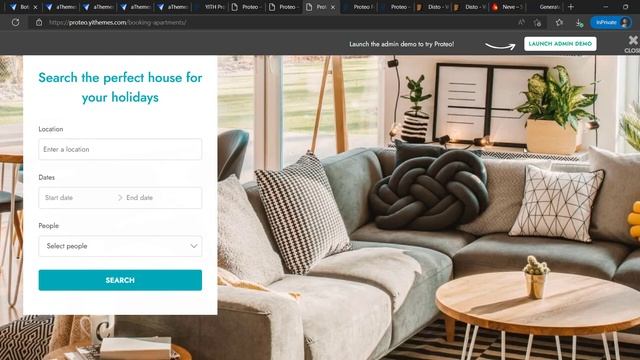Close the admin demo banner X
640x360 pixels.
(x=633, y=40)
